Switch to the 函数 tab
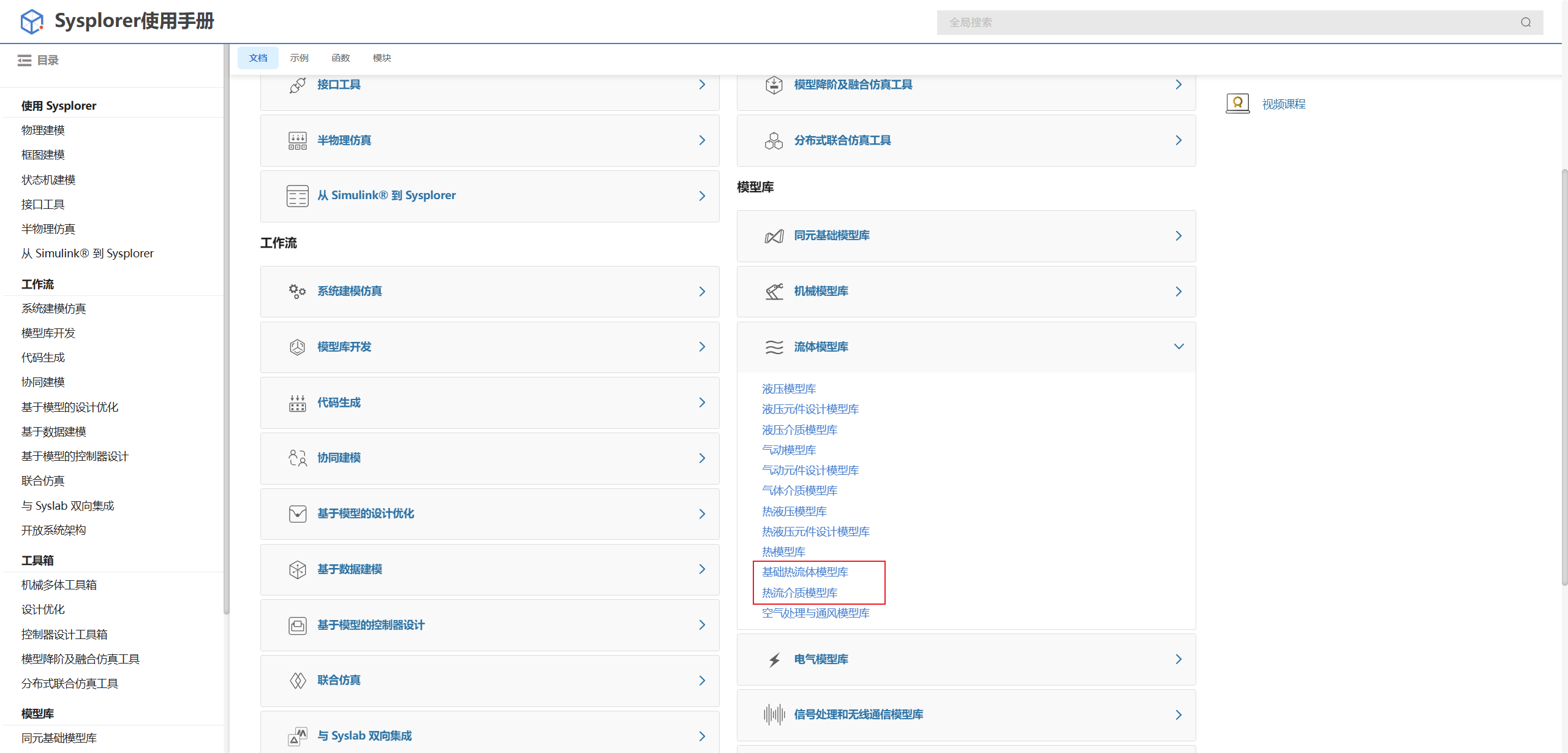The image size is (1568, 753). (x=341, y=58)
